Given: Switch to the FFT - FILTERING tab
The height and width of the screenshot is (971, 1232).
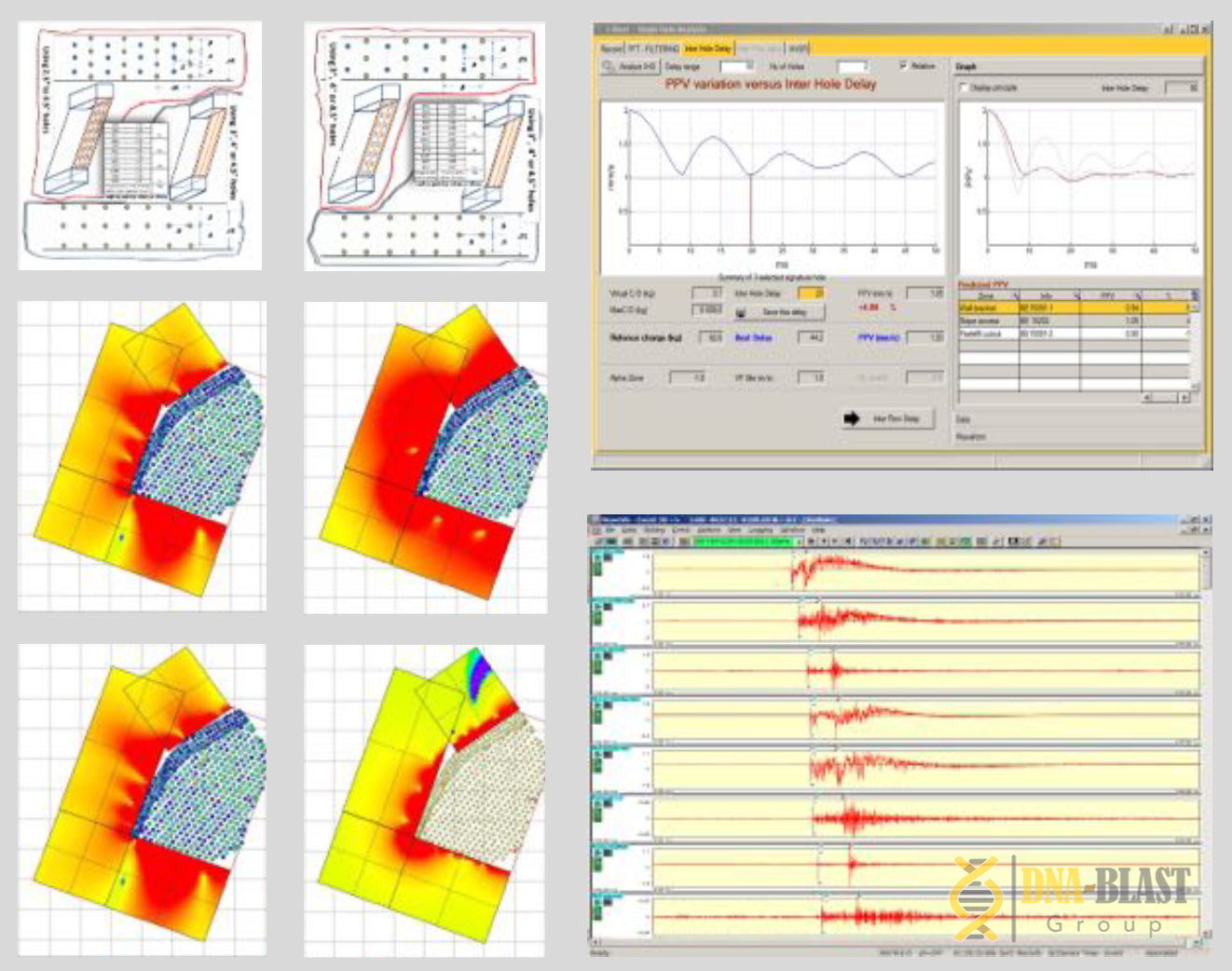Looking at the screenshot, I should click(653, 48).
